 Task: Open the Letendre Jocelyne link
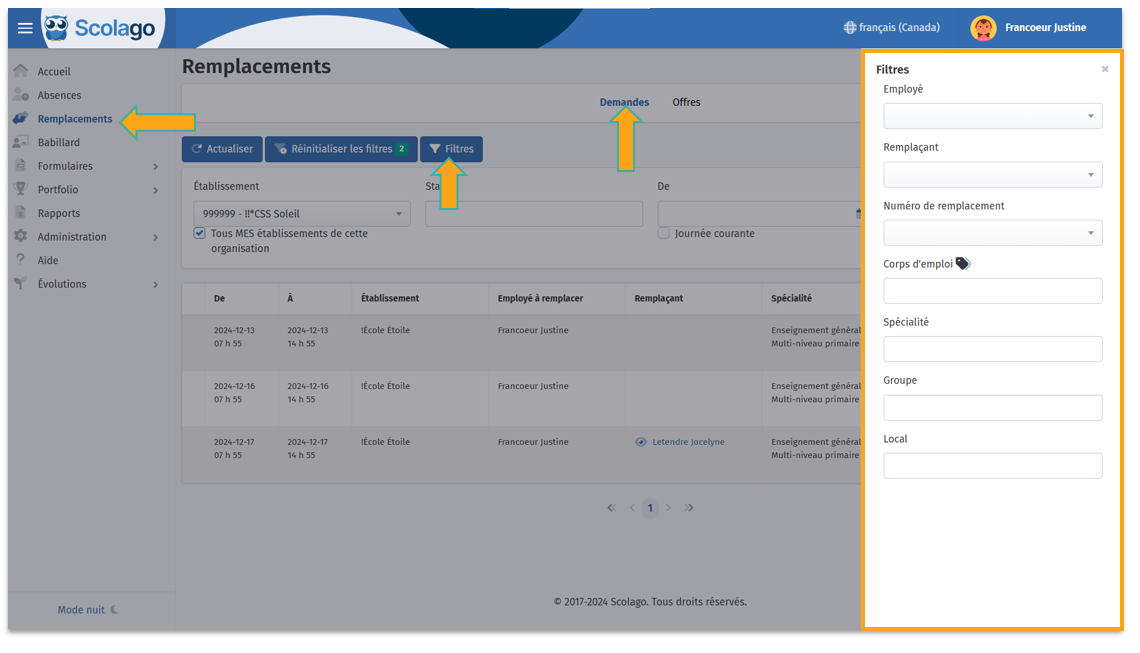[x=688, y=441]
